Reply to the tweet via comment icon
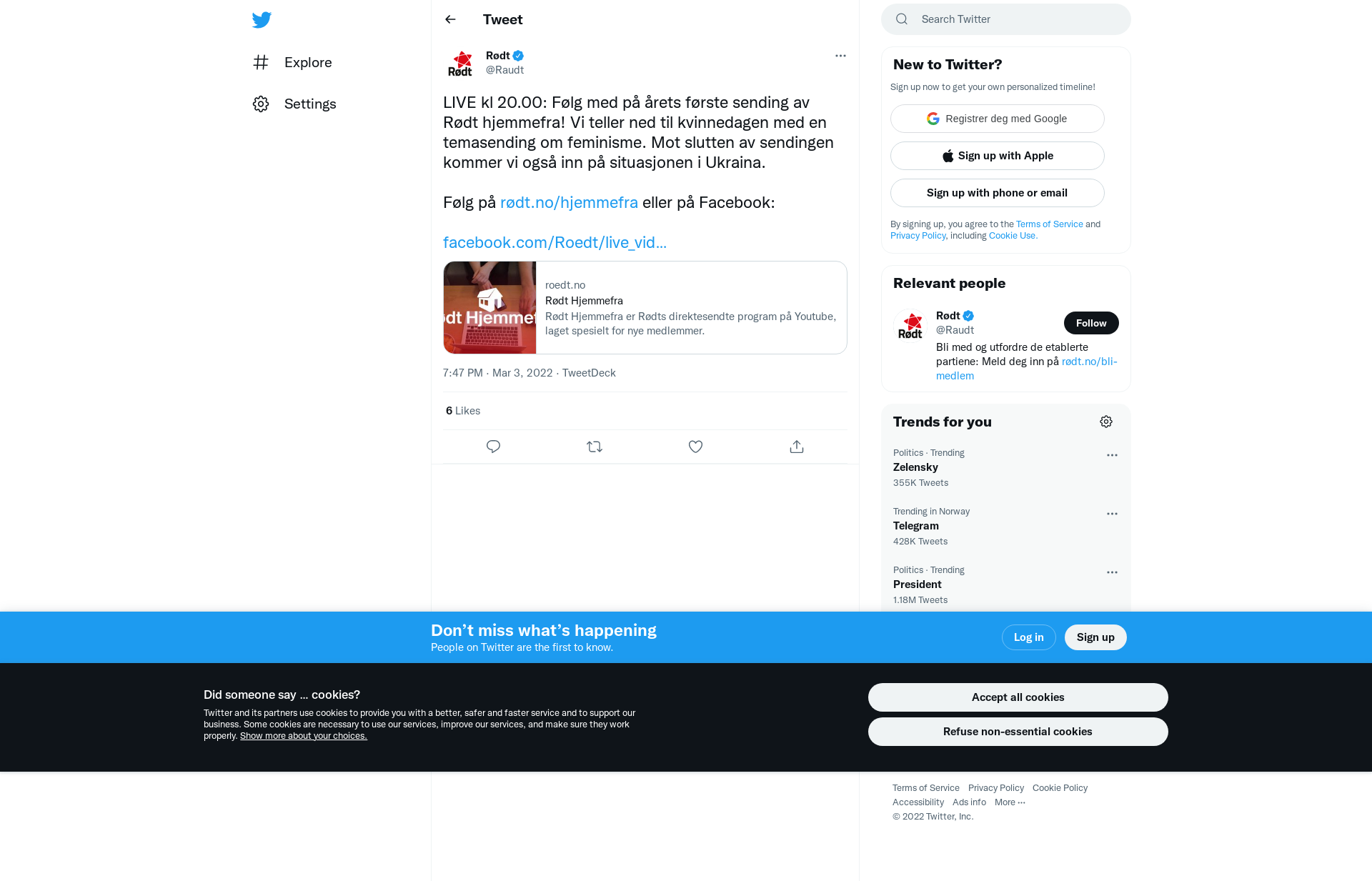1372x881 pixels. coord(493,447)
